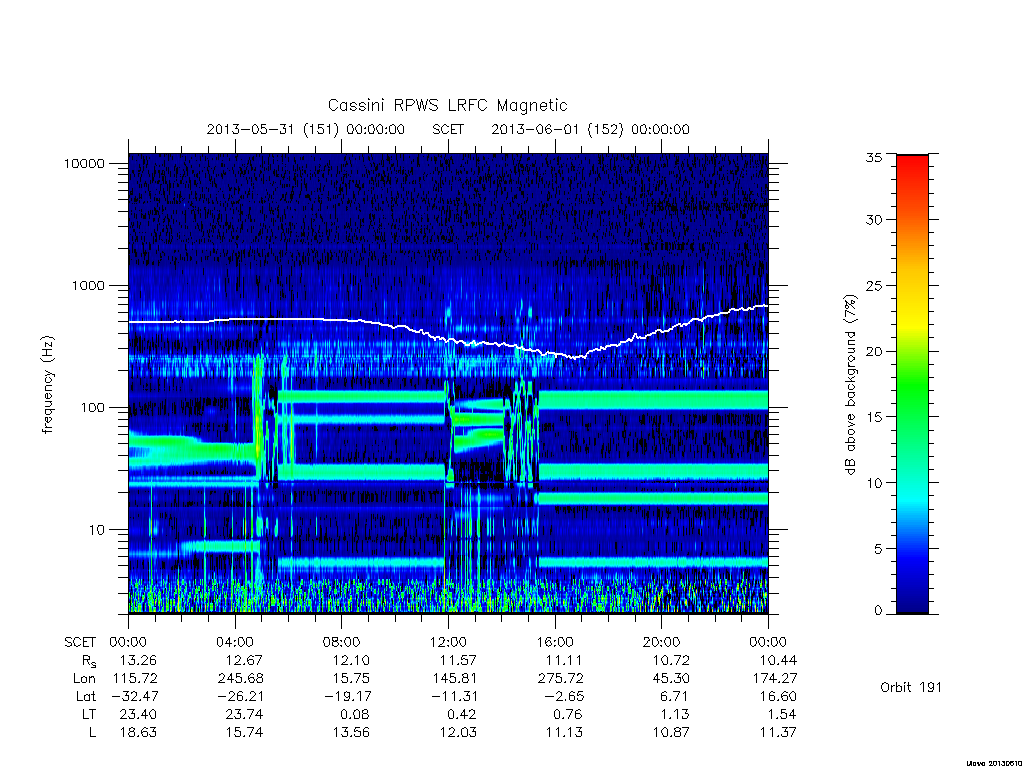
Task: Click the 'frequency (Hz)' axis label
Action: point(48,385)
